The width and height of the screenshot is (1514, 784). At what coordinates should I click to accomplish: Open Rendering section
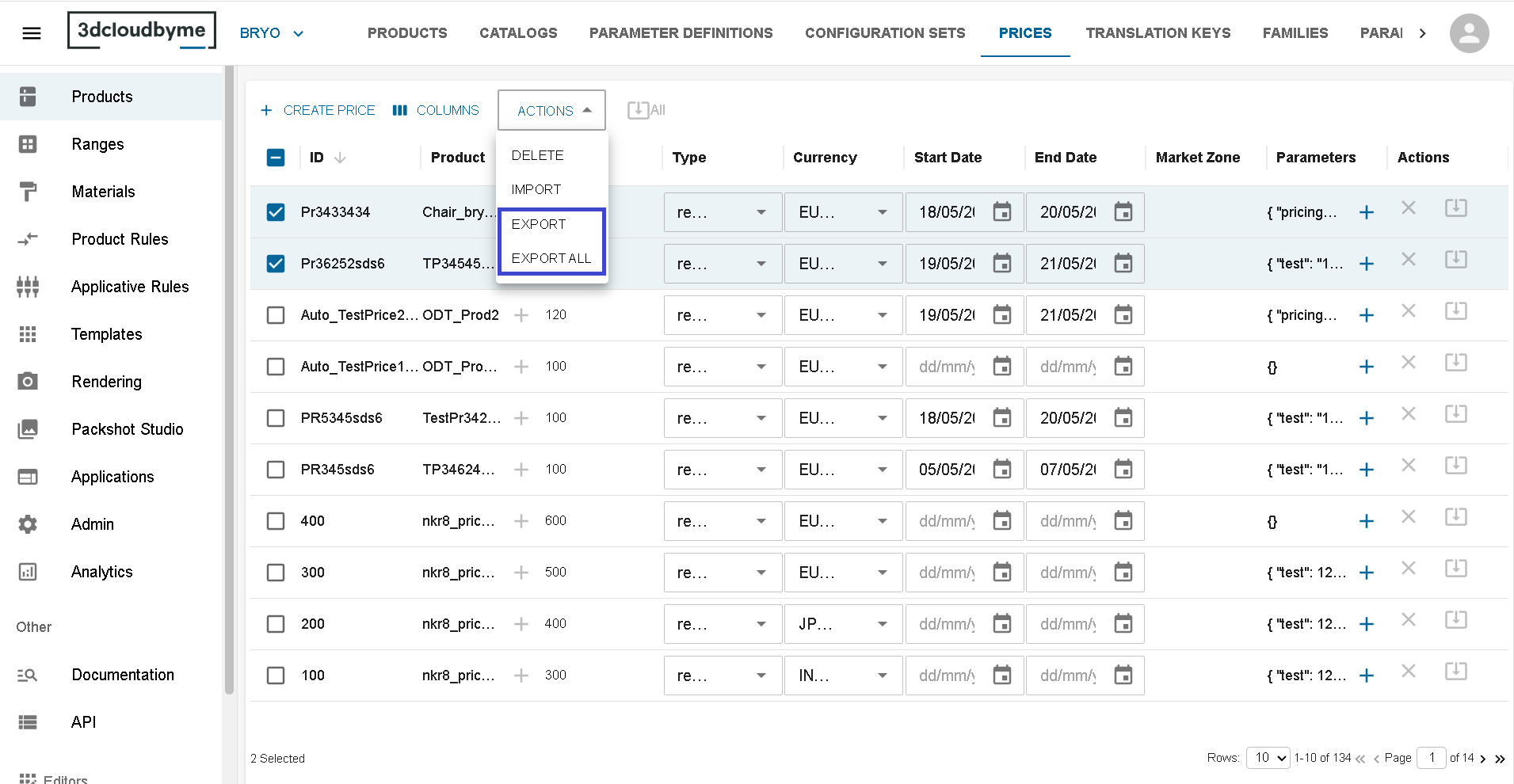pyautogui.click(x=111, y=382)
